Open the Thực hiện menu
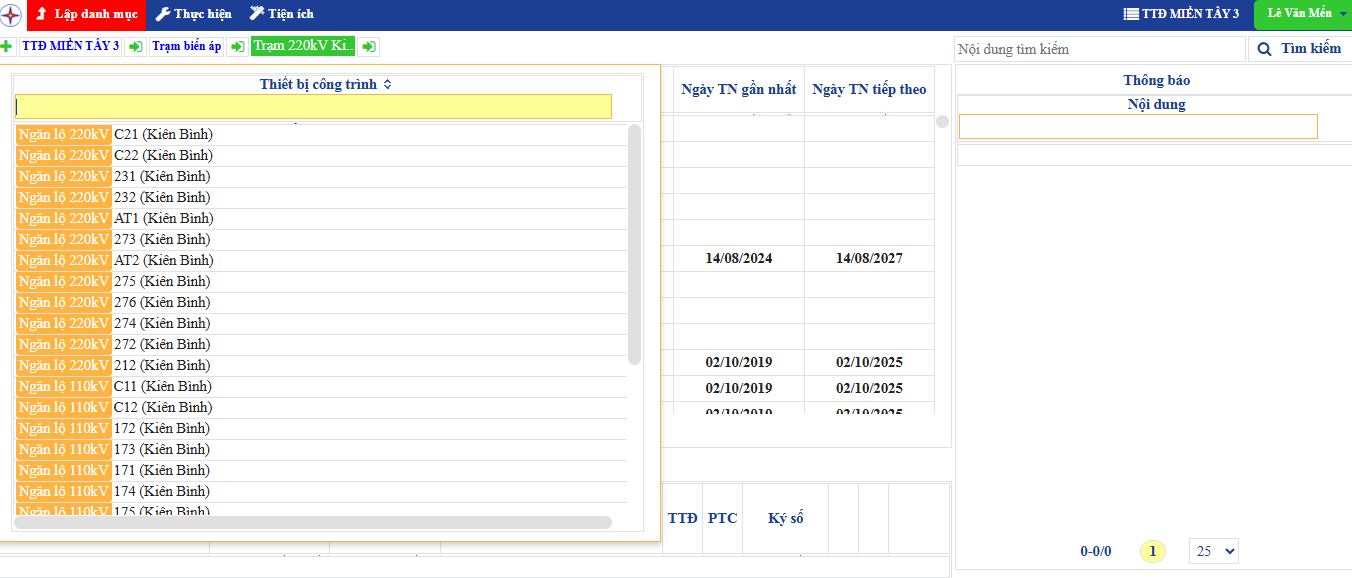Screen dimensions: 1352x578 point(194,14)
